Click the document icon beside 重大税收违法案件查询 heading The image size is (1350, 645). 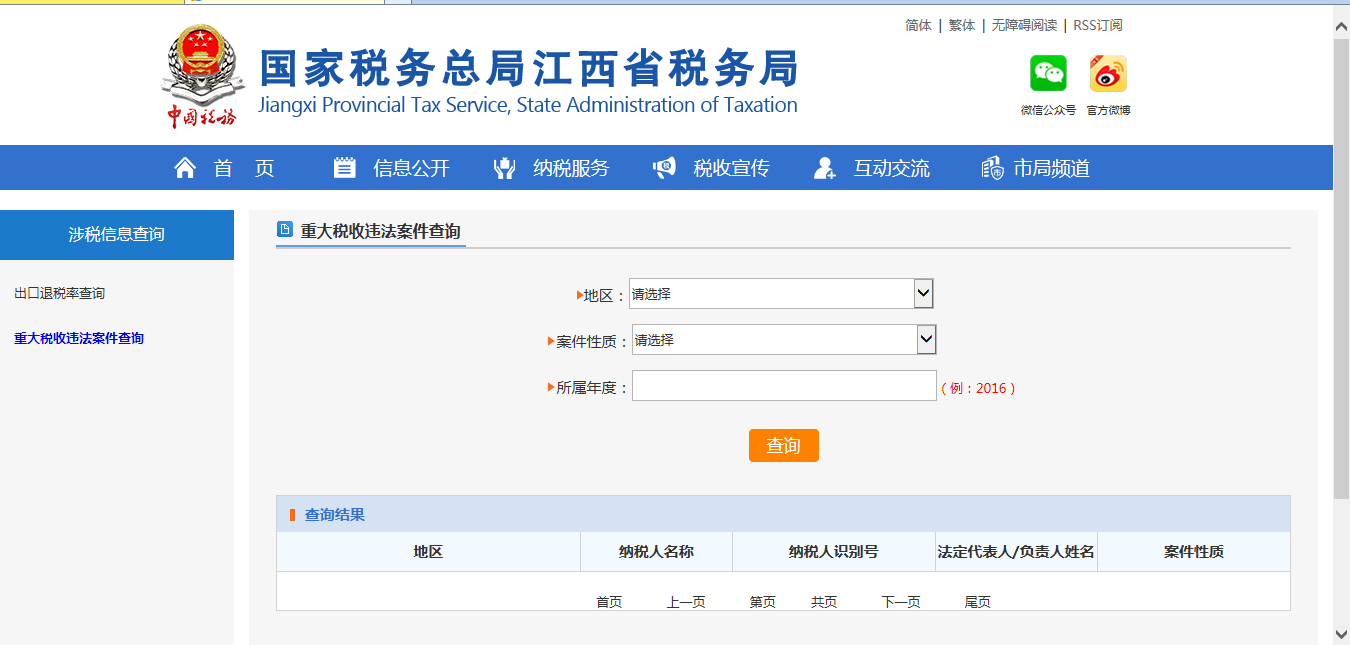pos(283,229)
